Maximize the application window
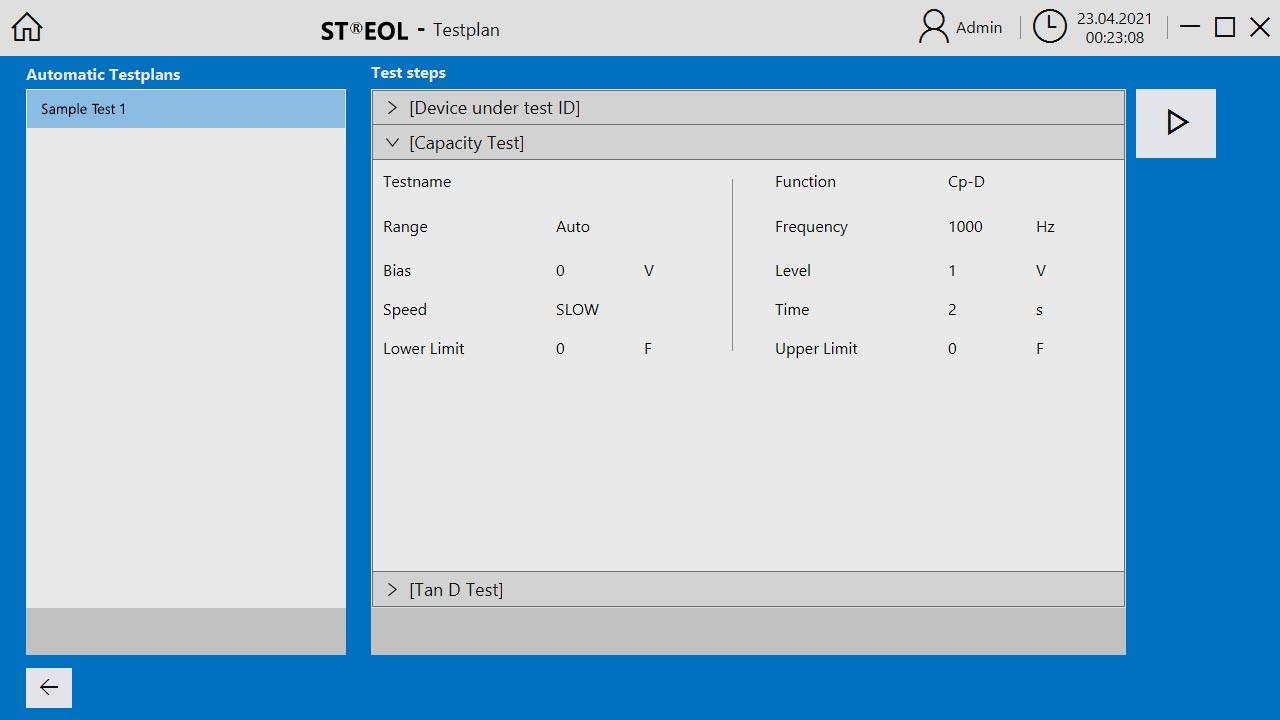The image size is (1280, 720). [x=1225, y=27]
